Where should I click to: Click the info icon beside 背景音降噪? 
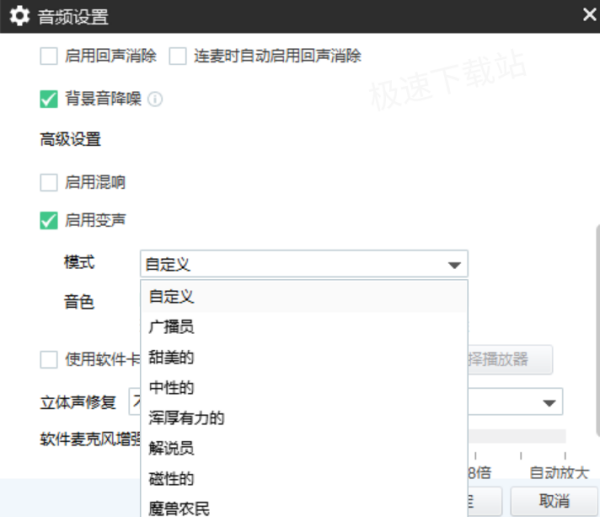coord(155,99)
